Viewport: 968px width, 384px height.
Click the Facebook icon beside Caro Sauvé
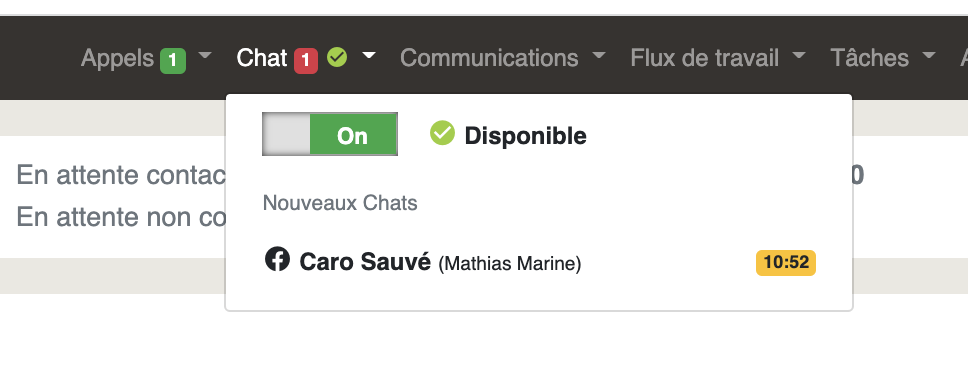click(277, 259)
